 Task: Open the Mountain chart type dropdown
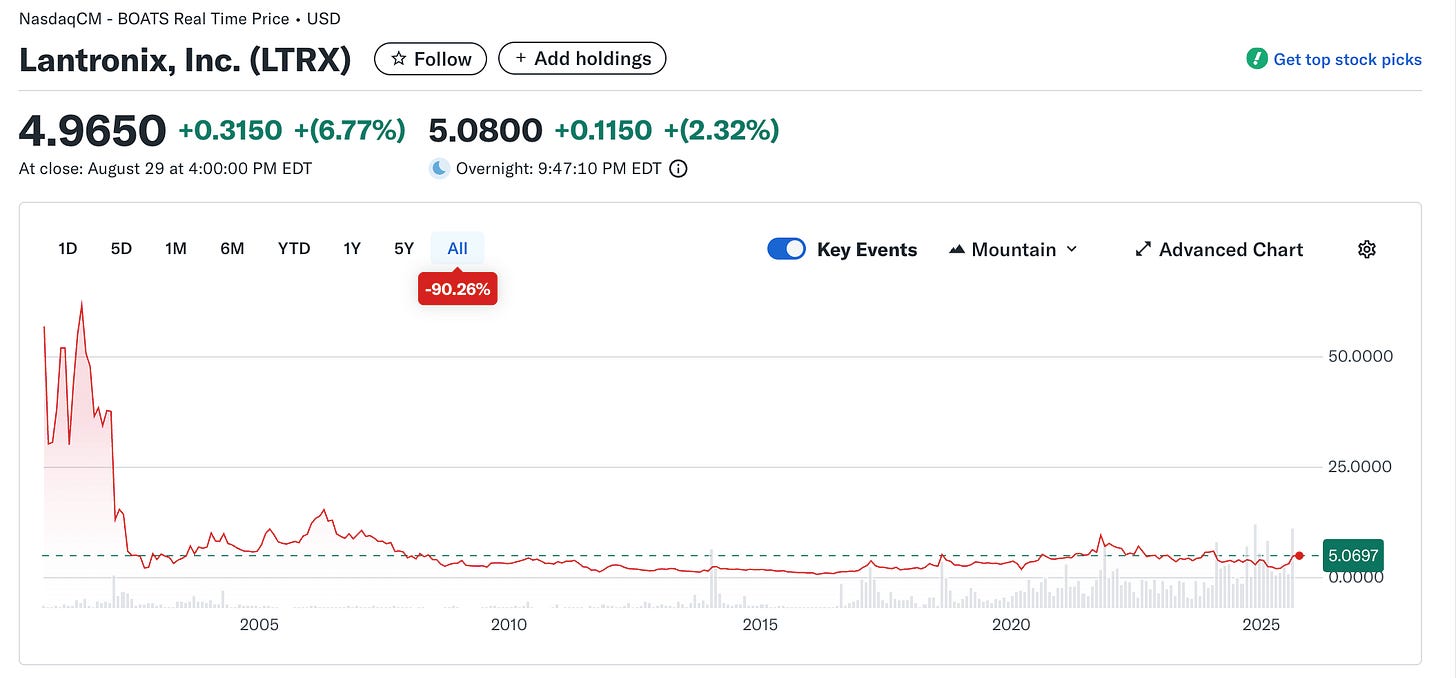point(1013,250)
